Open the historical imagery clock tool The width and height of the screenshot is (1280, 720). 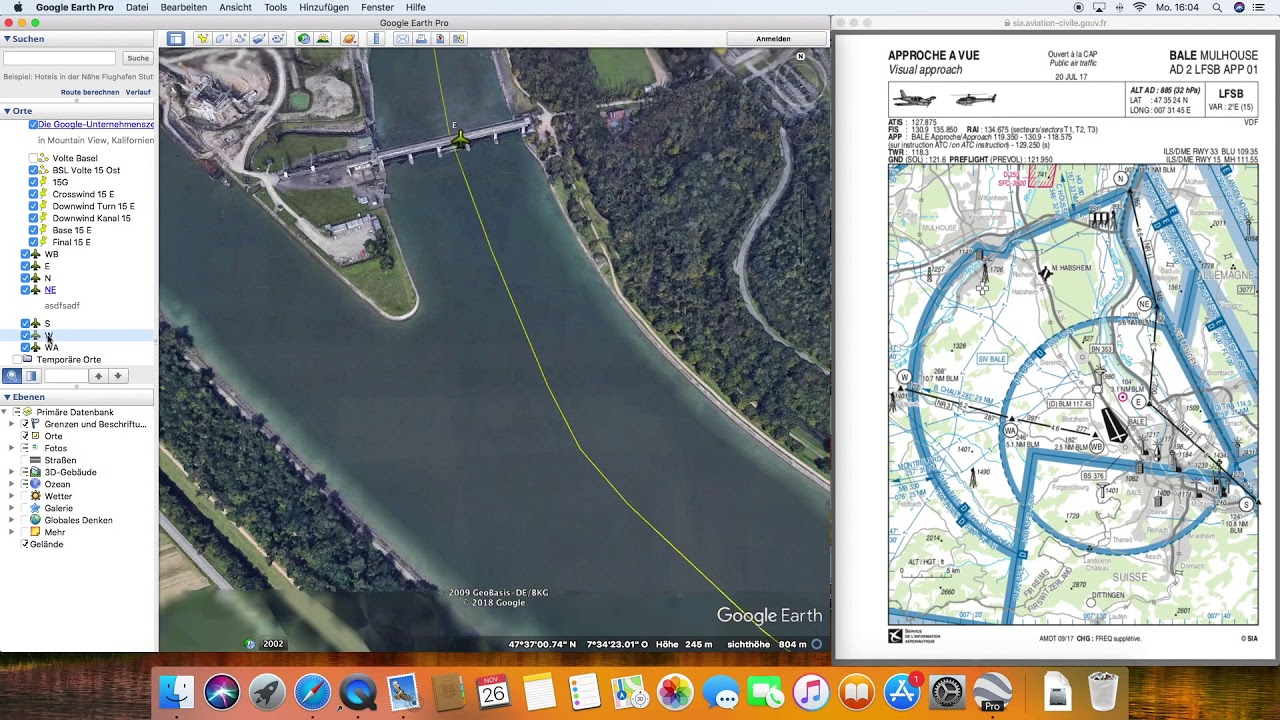click(x=304, y=39)
